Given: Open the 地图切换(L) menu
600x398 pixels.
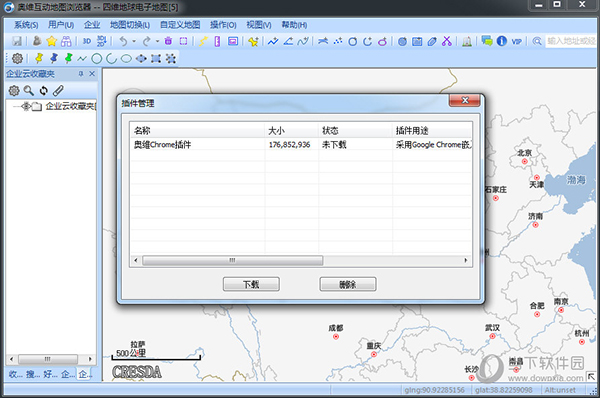Looking at the screenshot, I should [130, 25].
